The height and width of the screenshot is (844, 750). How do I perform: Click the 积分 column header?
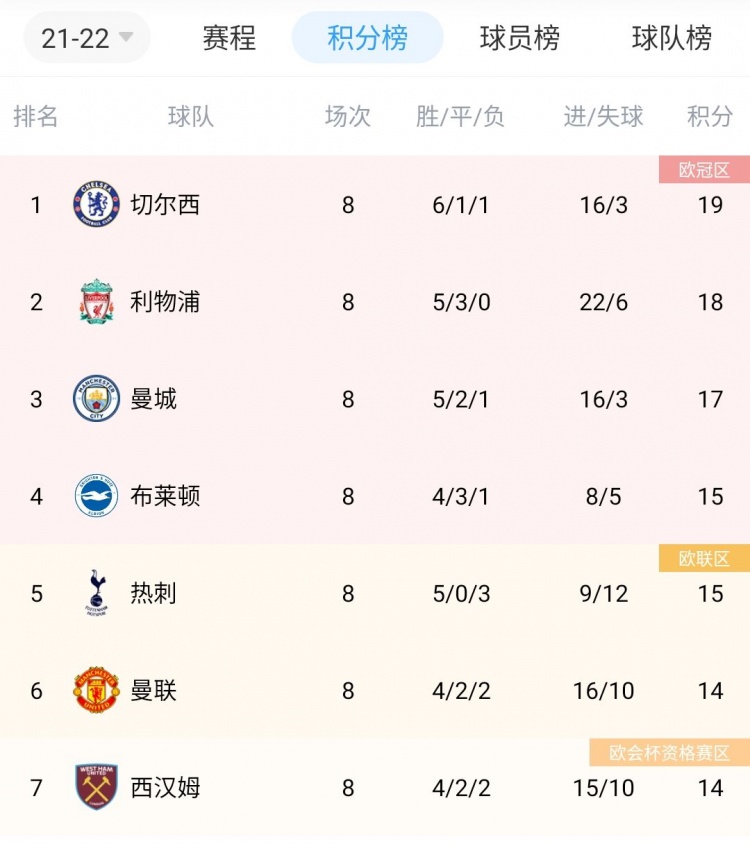pos(710,116)
